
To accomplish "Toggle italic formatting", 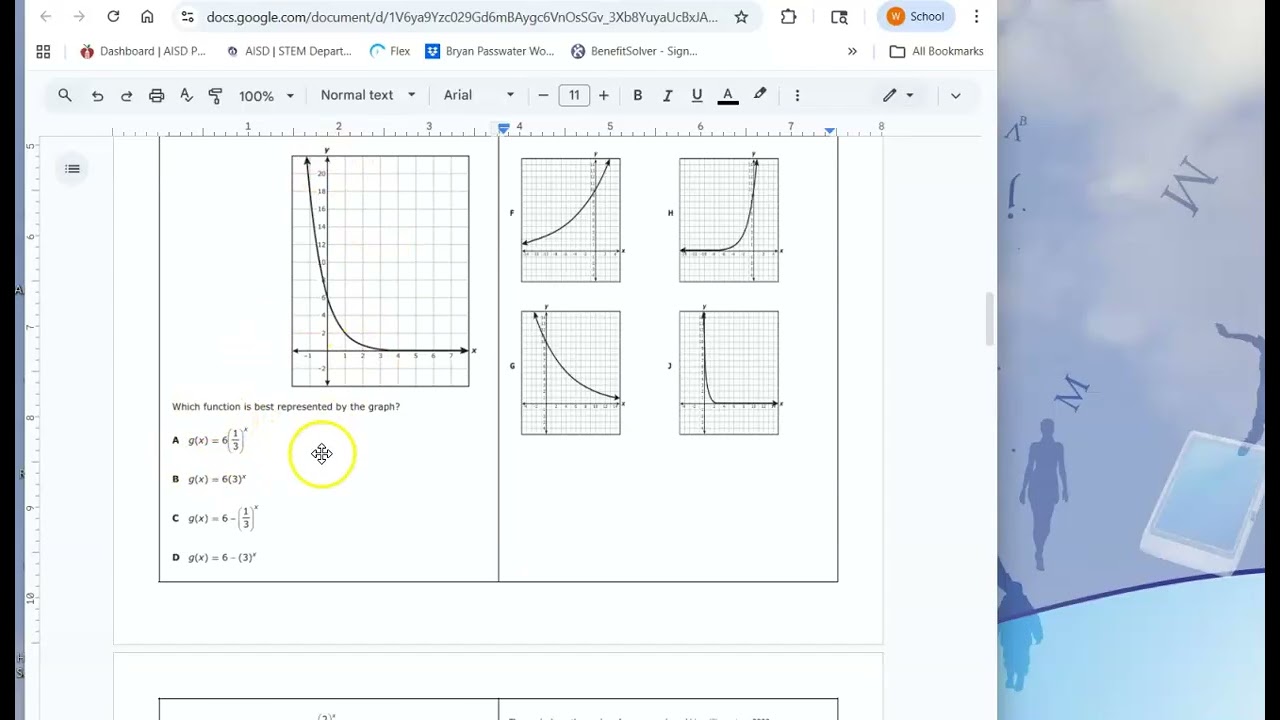I will coord(667,95).
